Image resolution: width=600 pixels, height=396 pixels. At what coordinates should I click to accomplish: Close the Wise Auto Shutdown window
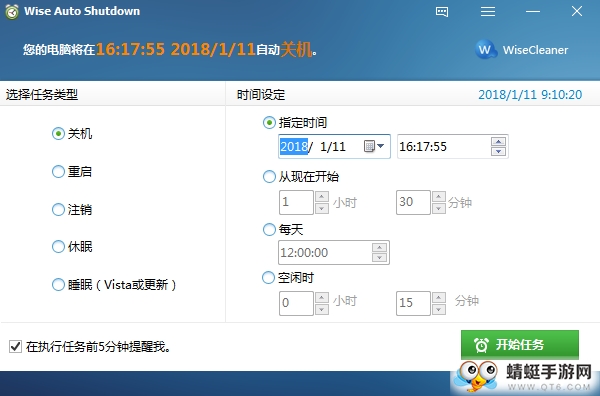point(577,11)
